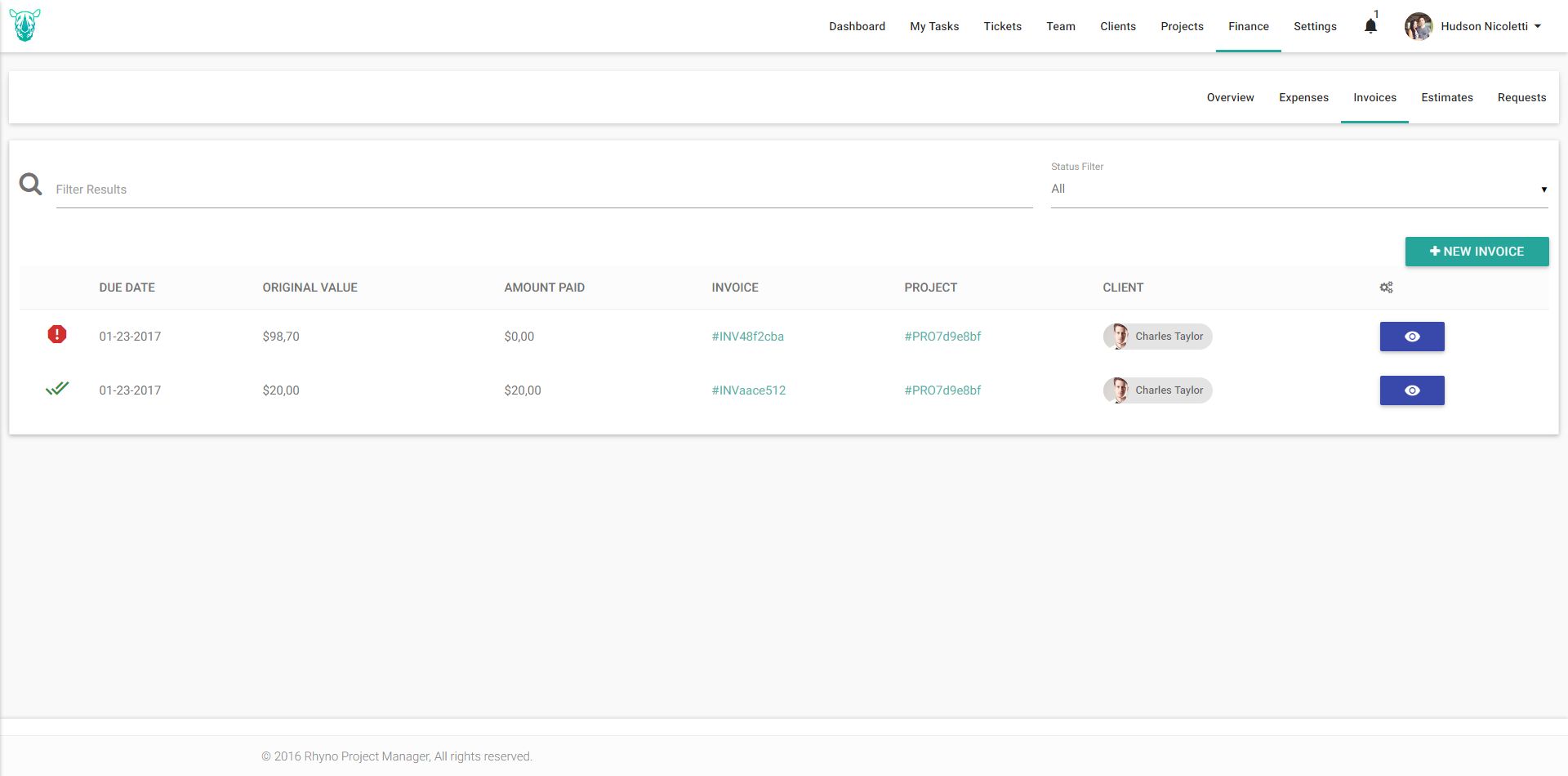Click the New Invoice button
Screen dimensions: 1568x776
point(1477,252)
